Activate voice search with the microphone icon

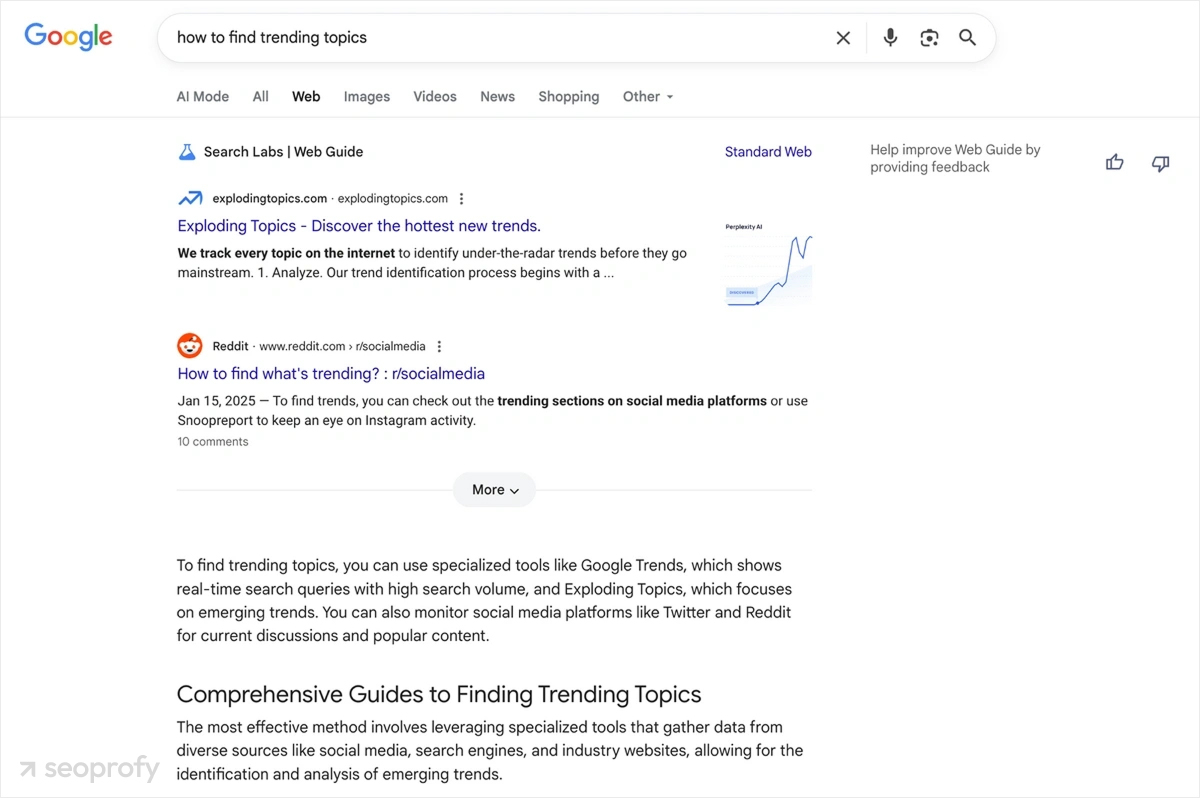(890, 37)
